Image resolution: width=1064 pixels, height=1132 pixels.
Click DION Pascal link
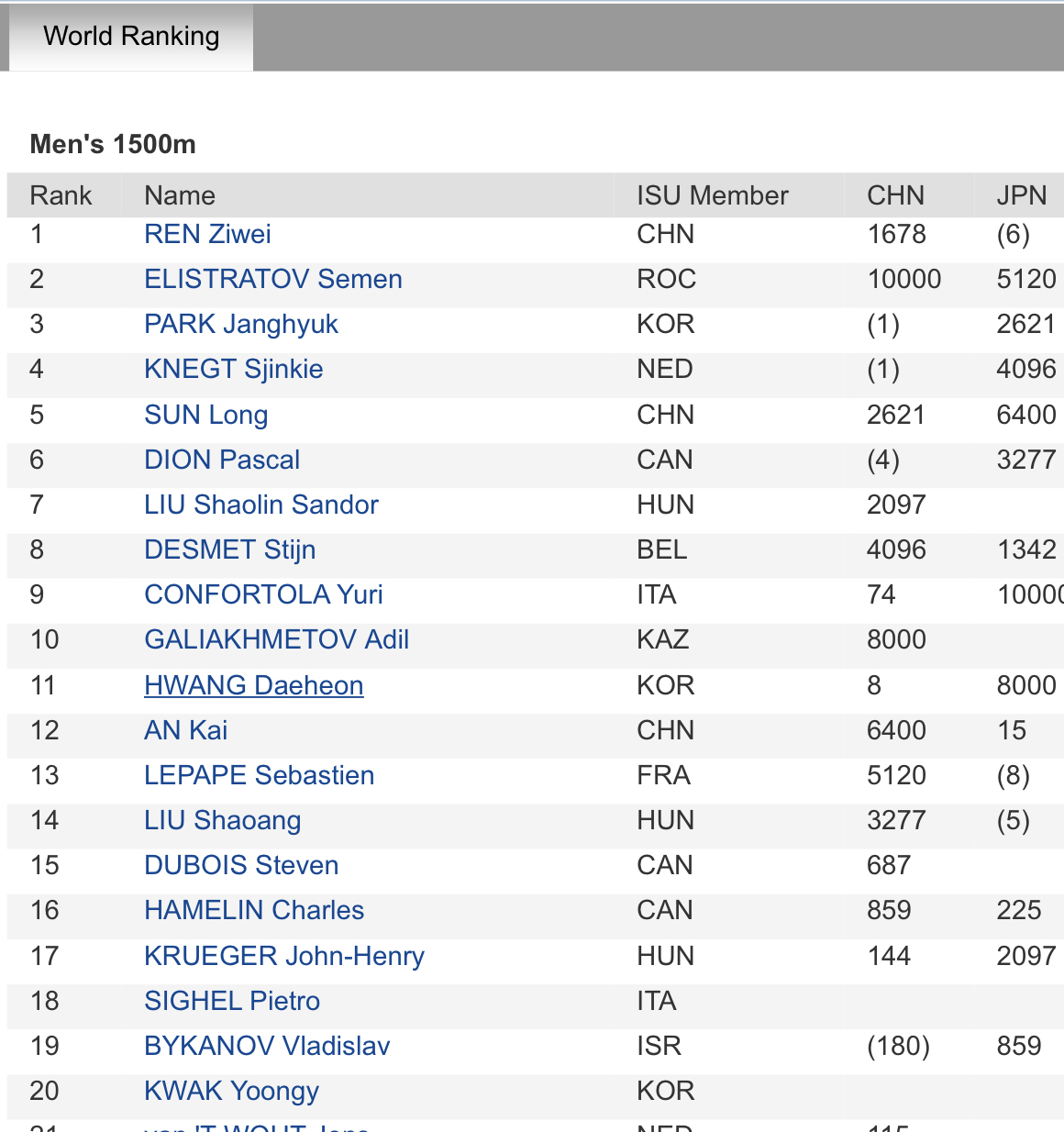(221, 460)
